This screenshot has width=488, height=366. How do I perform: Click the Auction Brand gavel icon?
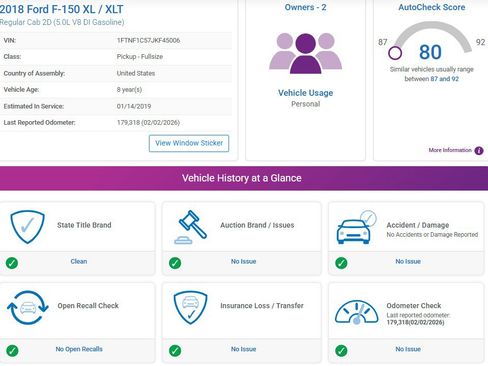pos(191,227)
